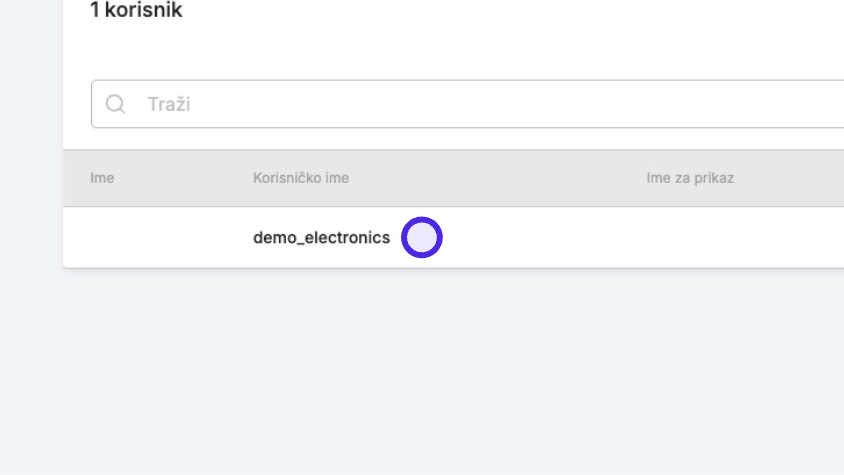Sort by the Korisničko ime column header
The width and height of the screenshot is (844, 475).
[301, 178]
